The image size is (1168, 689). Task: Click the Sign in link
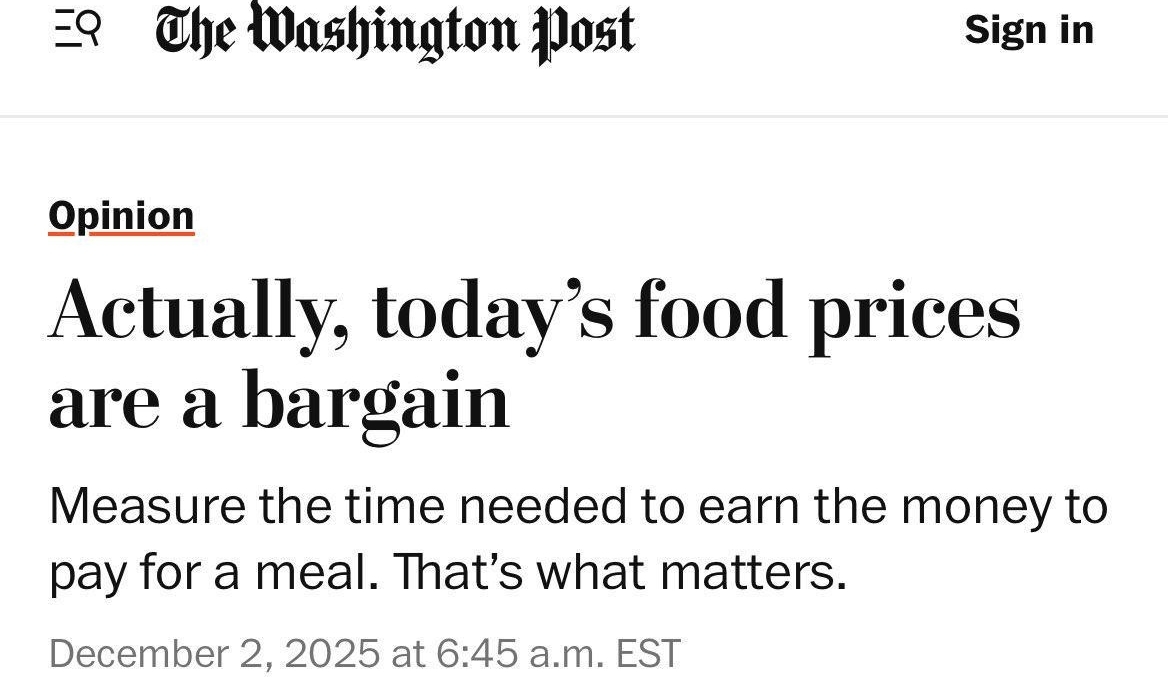[1029, 30]
